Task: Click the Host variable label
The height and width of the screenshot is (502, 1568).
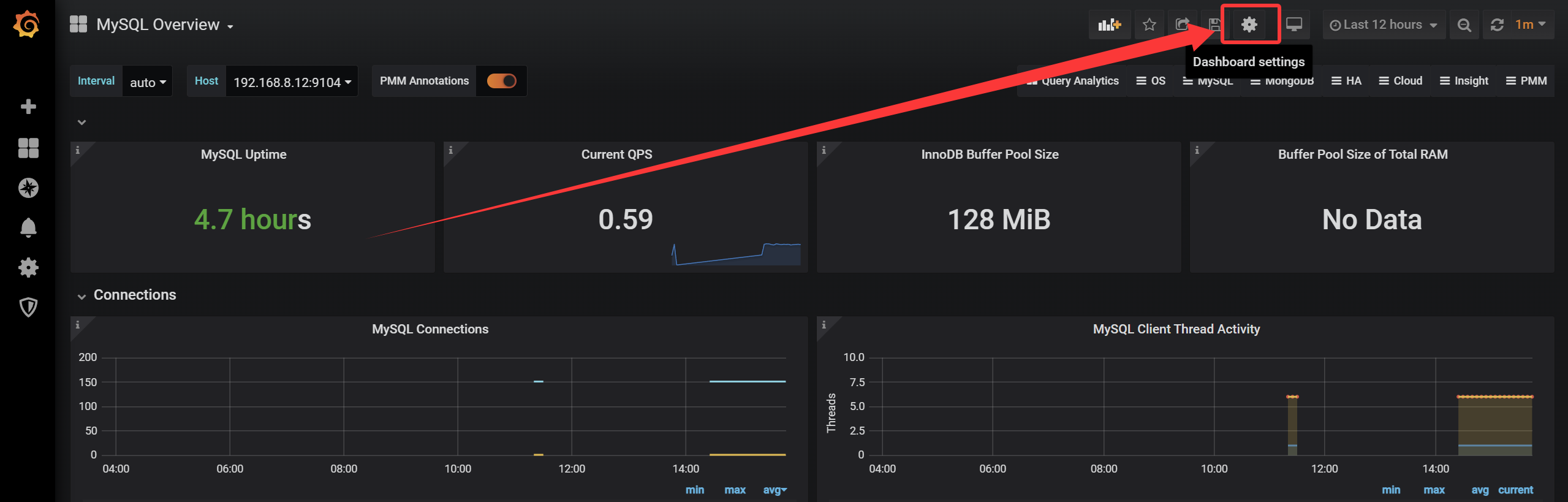Action: pyautogui.click(x=206, y=81)
